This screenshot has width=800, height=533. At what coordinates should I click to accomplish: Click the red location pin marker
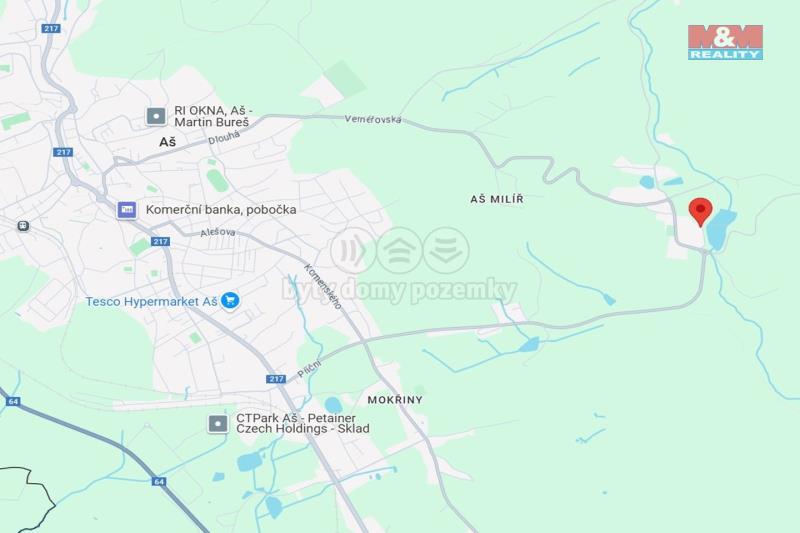point(701,211)
